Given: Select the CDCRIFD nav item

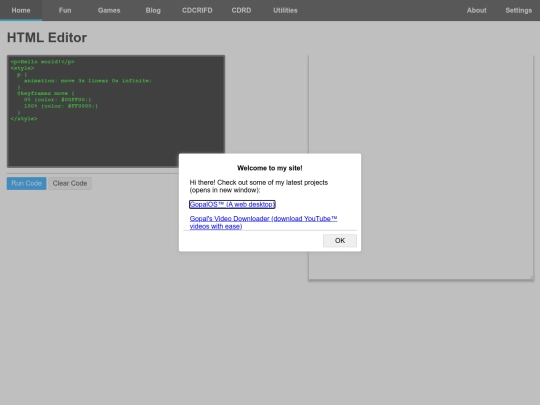Looking at the screenshot, I should [x=197, y=10].
